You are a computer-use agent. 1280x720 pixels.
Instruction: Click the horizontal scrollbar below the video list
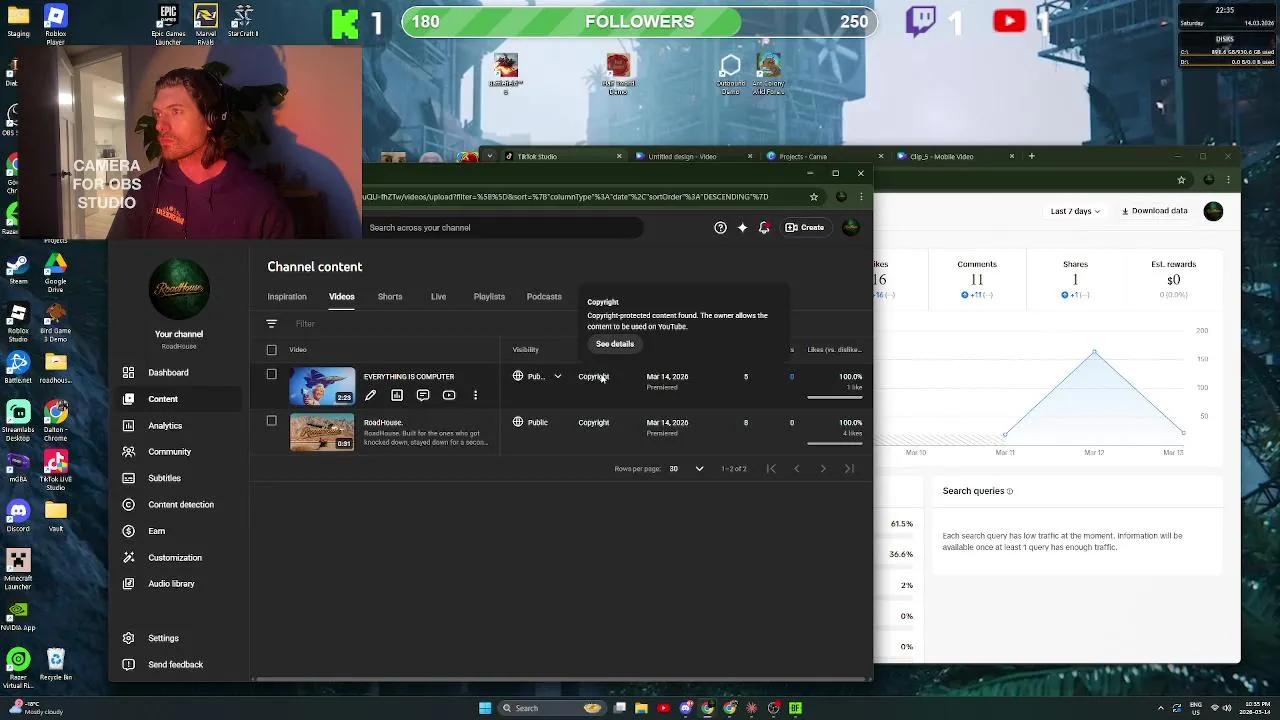tap(560, 679)
